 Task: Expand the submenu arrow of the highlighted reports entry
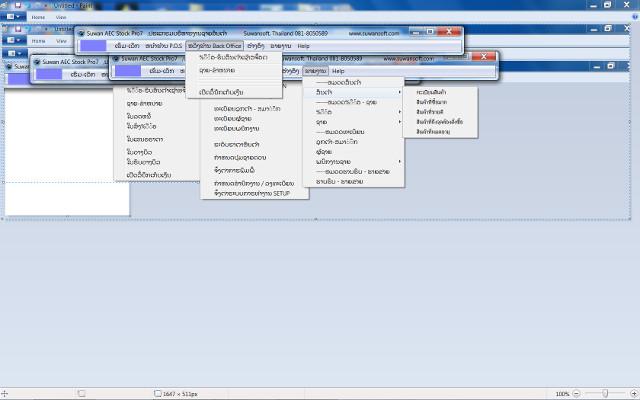pyautogui.click(x=399, y=92)
